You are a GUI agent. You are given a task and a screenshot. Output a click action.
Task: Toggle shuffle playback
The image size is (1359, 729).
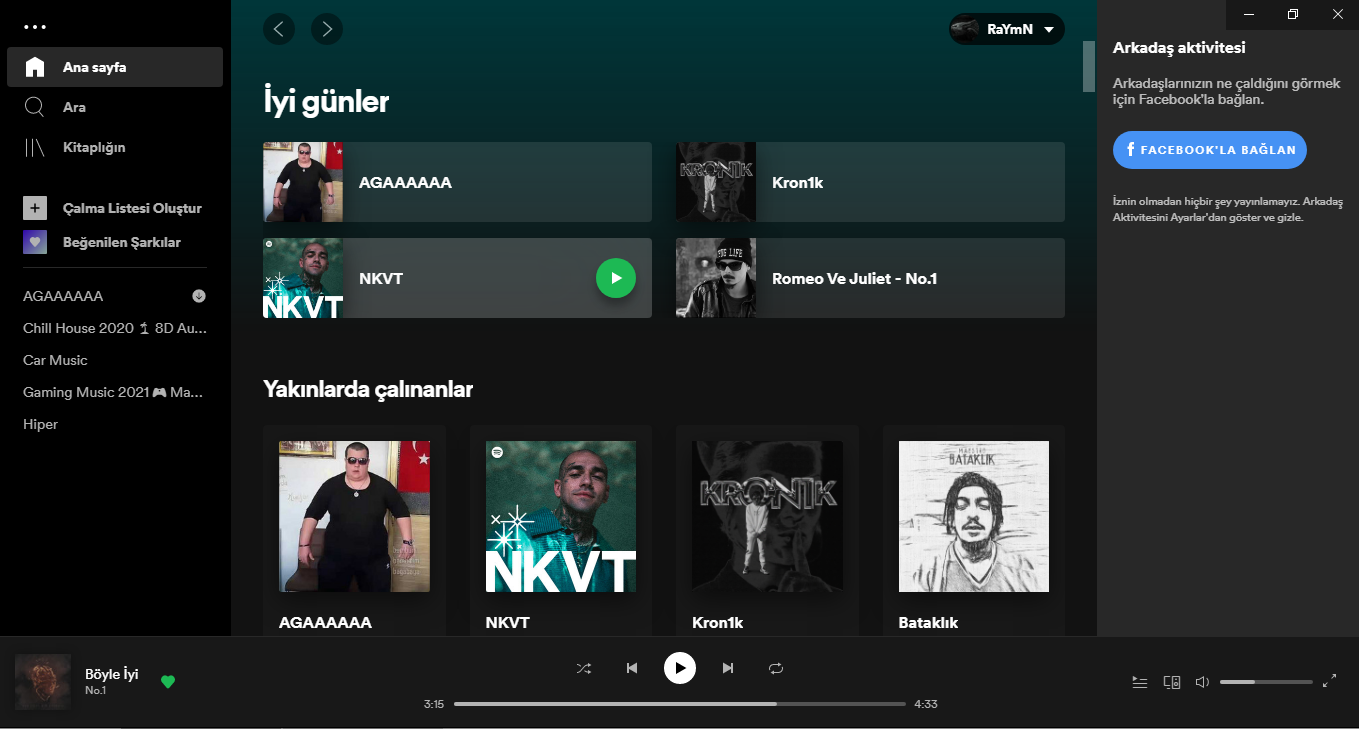[584, 668]
